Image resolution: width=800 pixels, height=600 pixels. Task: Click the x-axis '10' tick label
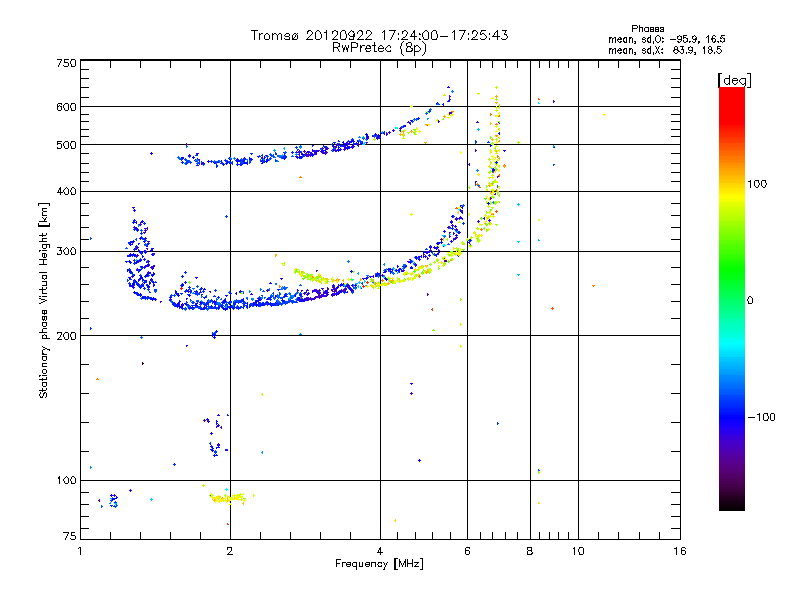click(x=578, y=551)
